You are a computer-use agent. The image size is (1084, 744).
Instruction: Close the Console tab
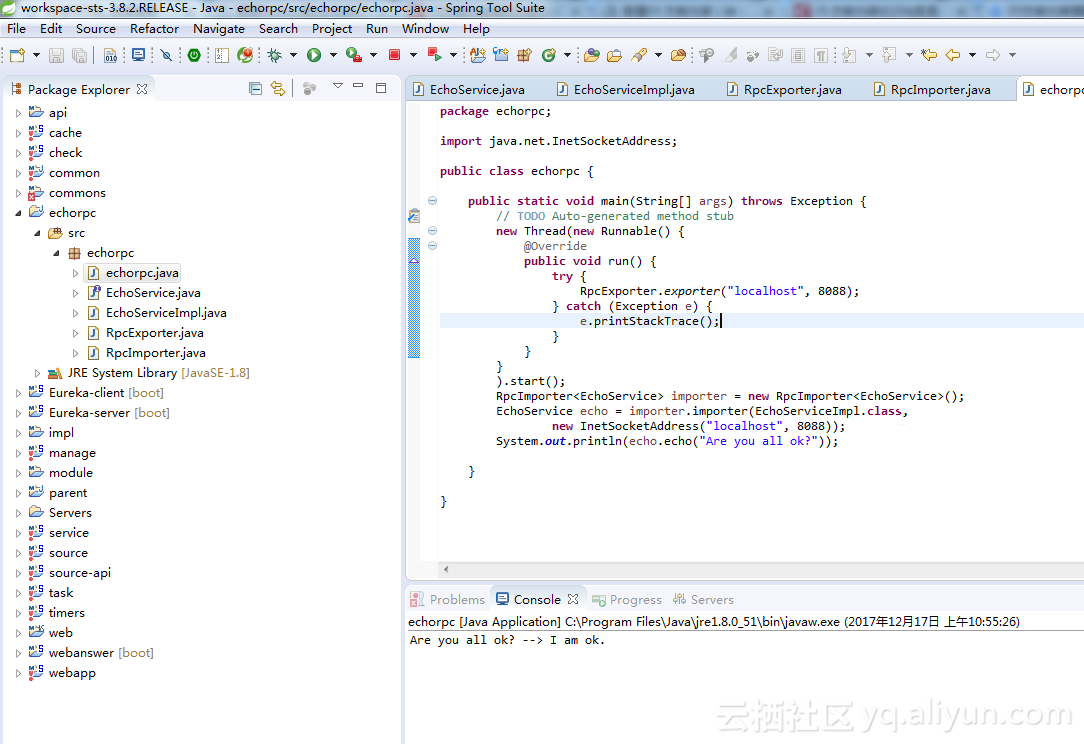click(572, 599)
